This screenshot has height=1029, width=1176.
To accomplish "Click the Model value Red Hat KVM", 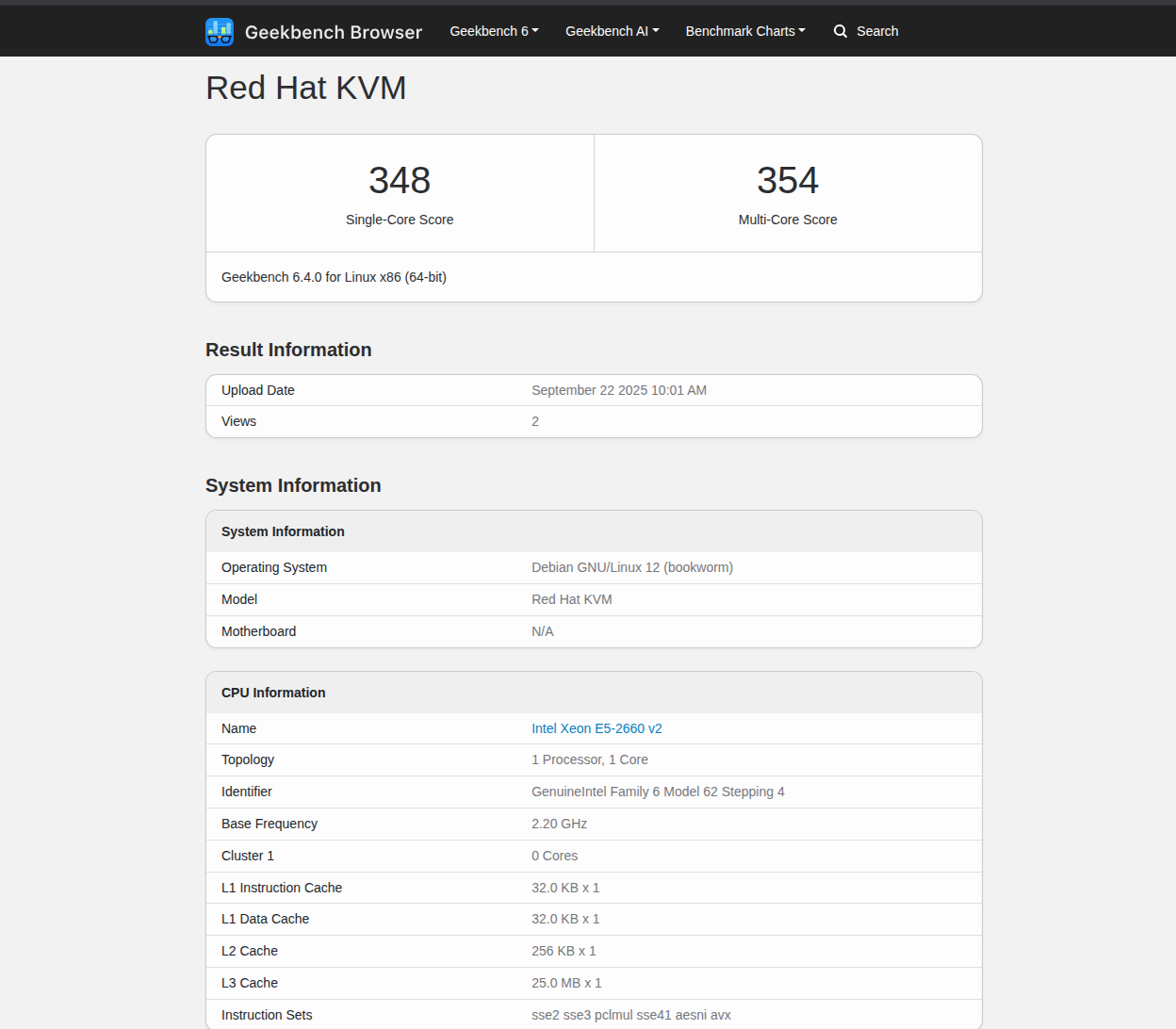I will [x=572, y=599].
